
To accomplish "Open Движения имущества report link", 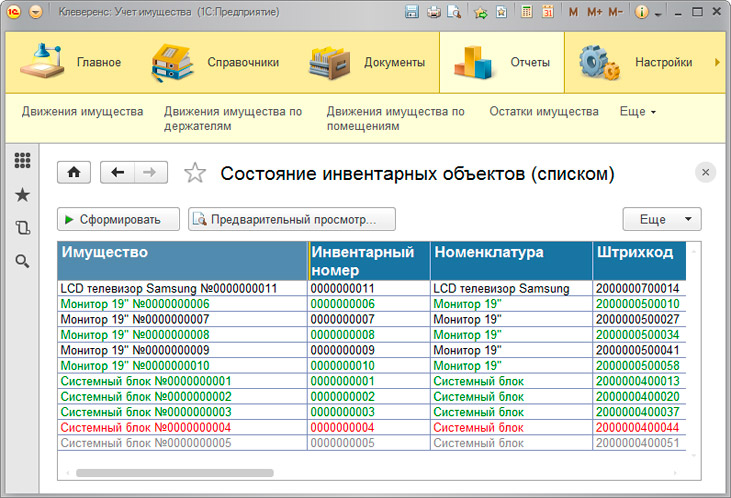I will point(83,111).
